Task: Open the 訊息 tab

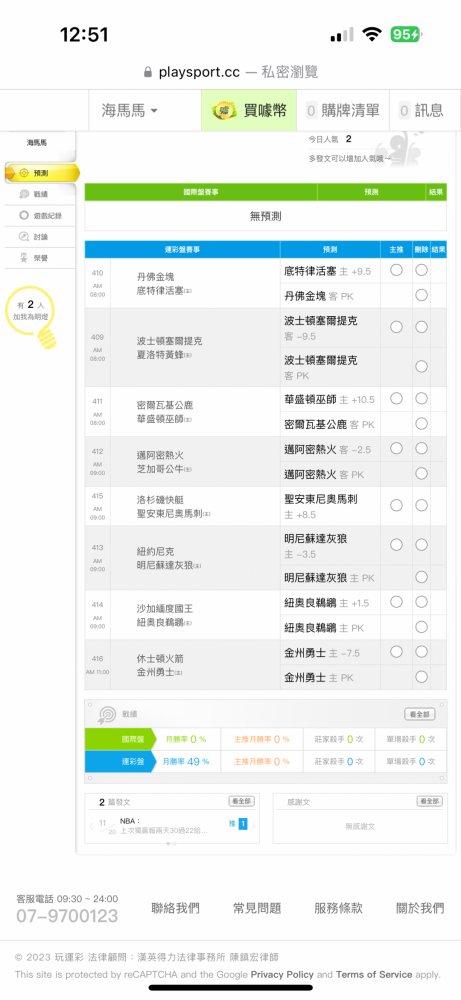Action: [421, 110]
